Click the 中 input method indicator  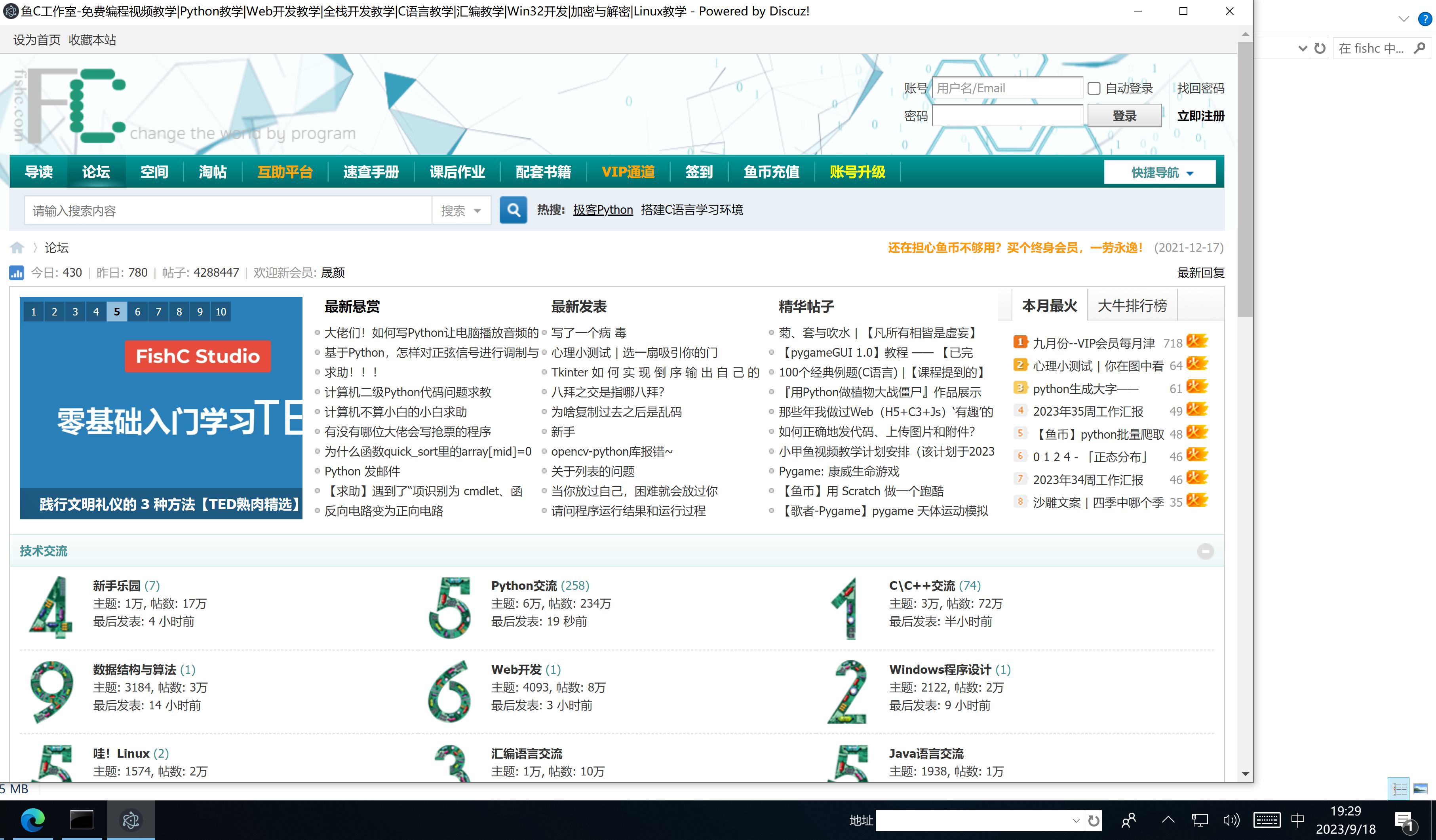[x=1297, y=820]
